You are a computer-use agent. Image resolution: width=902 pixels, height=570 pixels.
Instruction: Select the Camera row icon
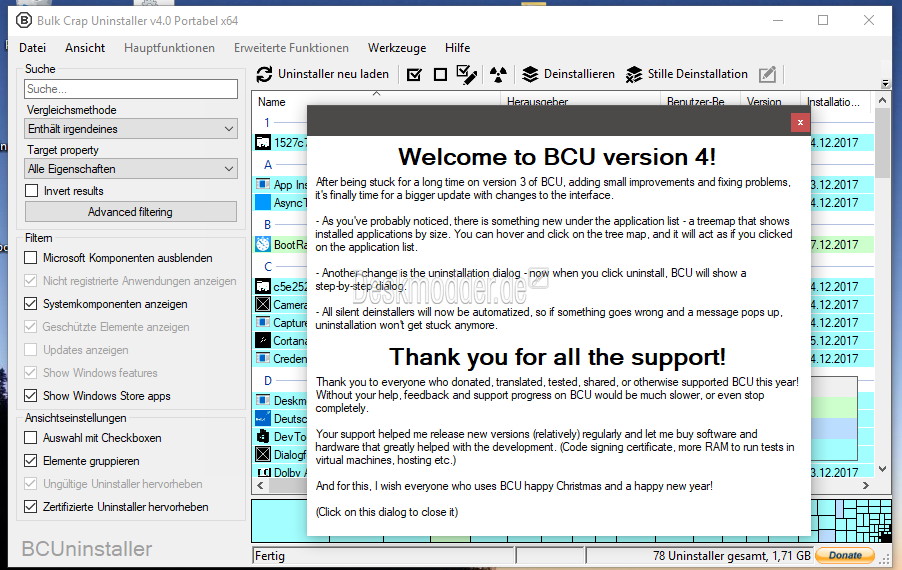point(263,304)
